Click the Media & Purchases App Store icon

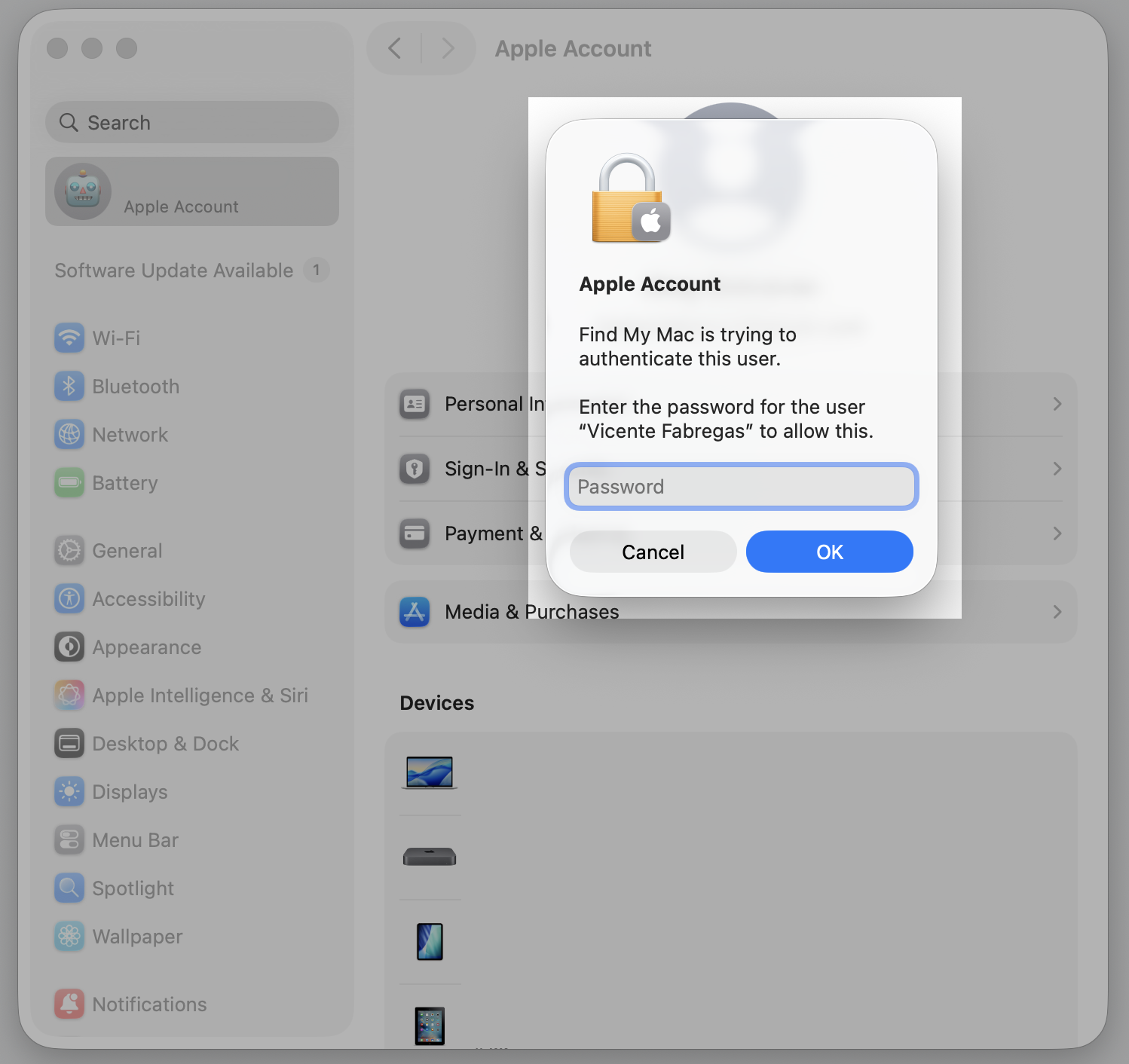tap(415, 612)
